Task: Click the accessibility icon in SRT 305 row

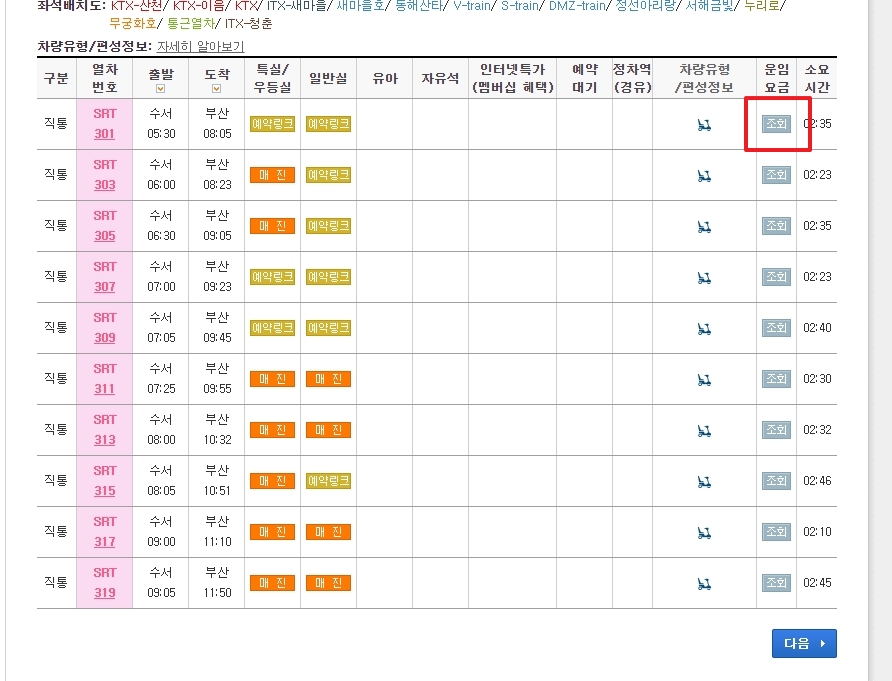Action: tap(705, 225)
